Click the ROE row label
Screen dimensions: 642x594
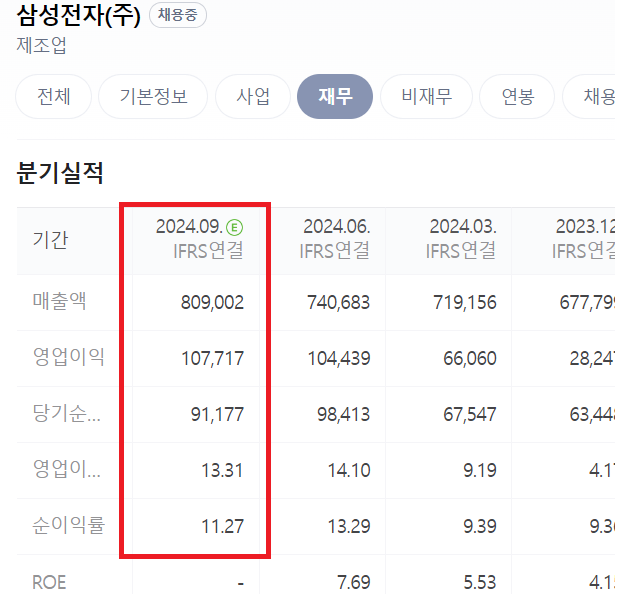pos(49,582)
